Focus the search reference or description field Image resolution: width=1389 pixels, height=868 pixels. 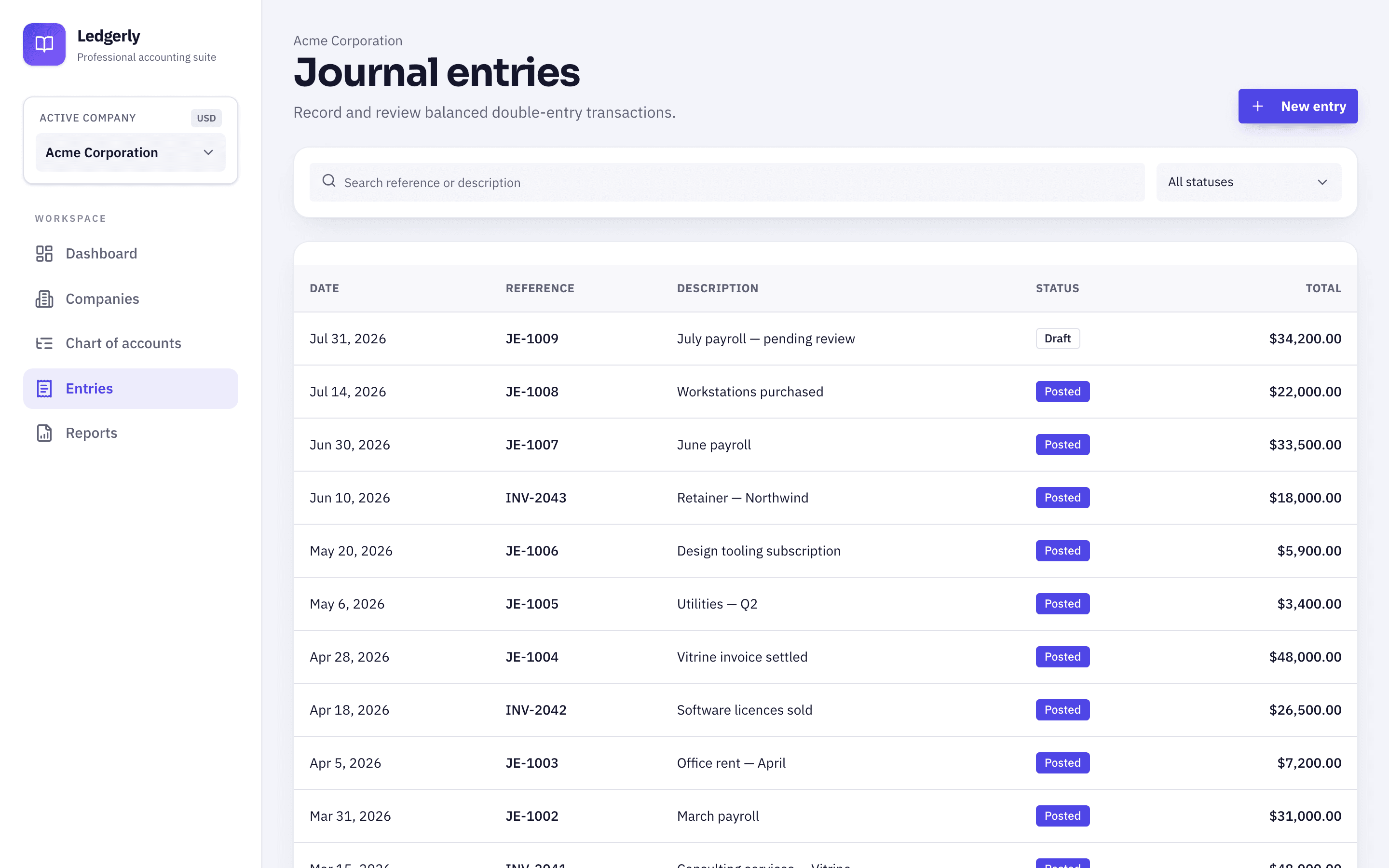pyautogui.click(x=727, y=182)
